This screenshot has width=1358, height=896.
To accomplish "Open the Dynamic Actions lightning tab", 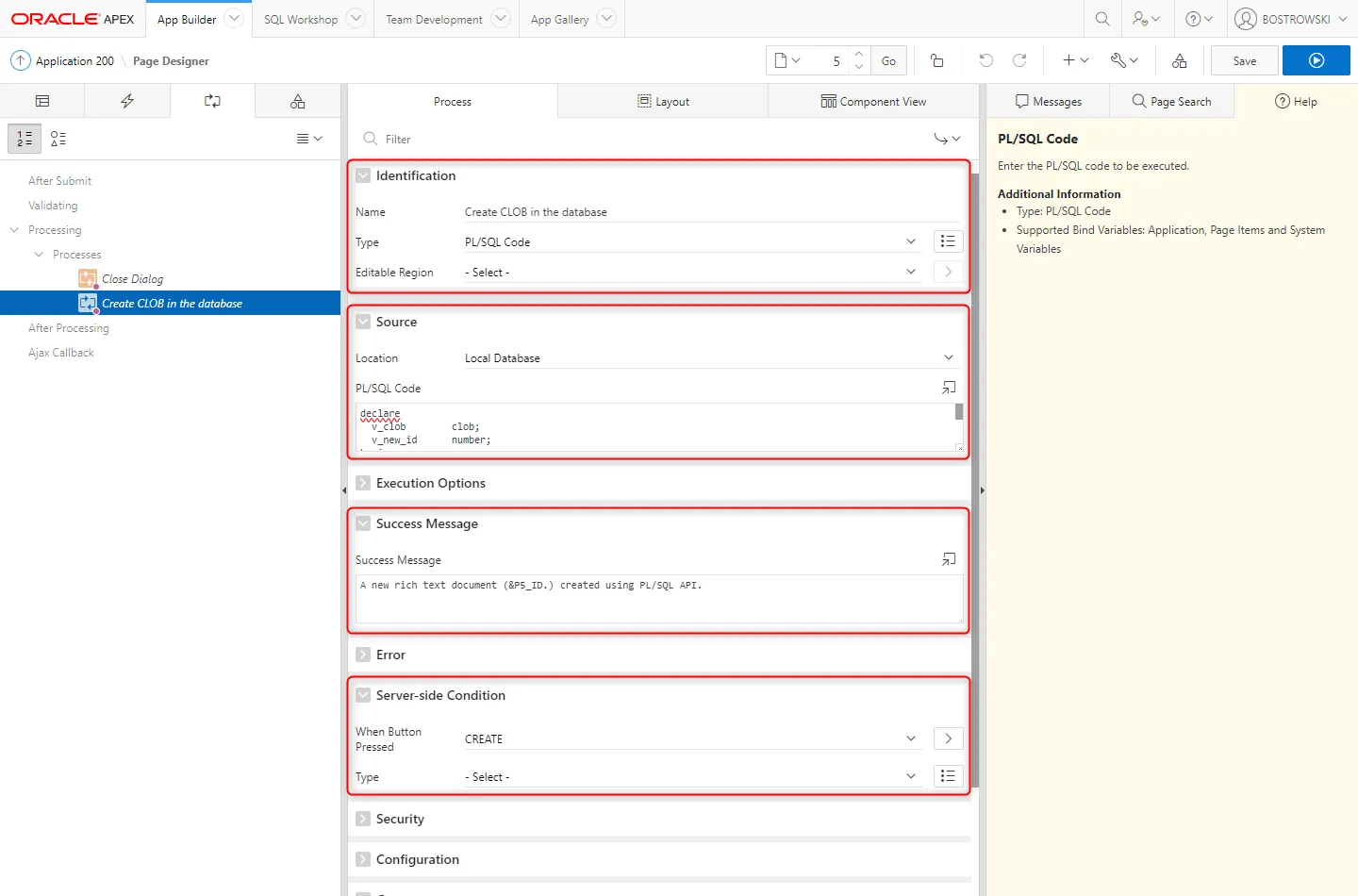I will 127,101.
